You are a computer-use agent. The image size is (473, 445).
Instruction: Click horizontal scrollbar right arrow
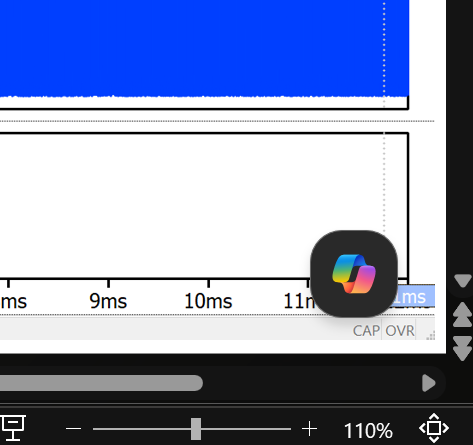click(x=429, y=383)
